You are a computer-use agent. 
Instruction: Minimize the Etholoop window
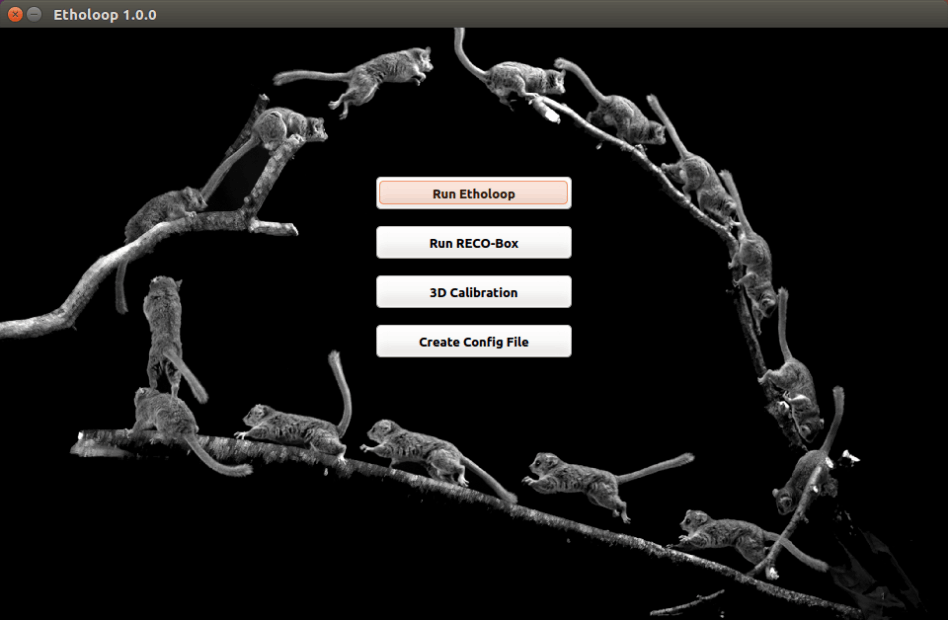click(x=34, y=14)
